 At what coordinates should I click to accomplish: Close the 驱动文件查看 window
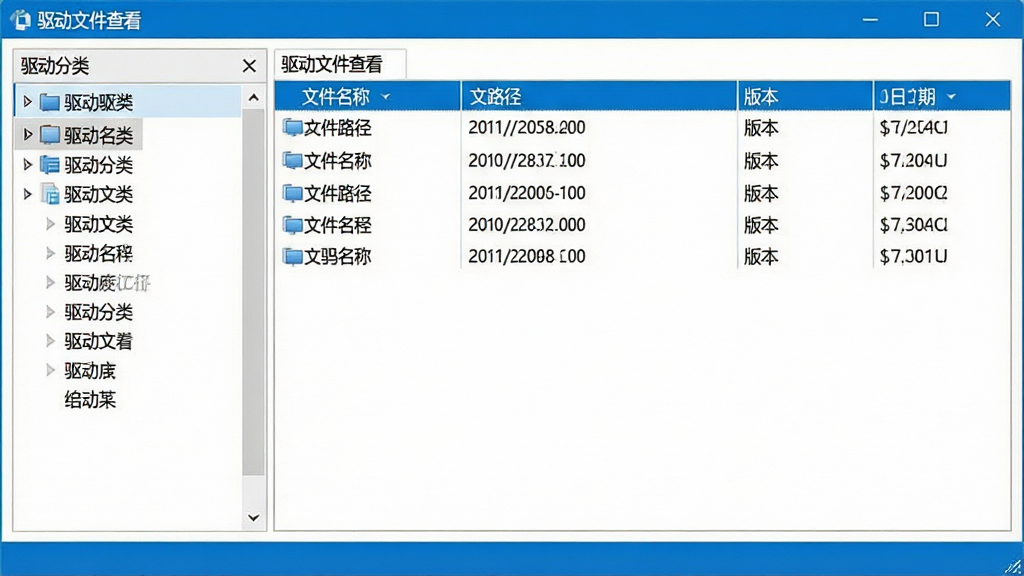point(993,20)
